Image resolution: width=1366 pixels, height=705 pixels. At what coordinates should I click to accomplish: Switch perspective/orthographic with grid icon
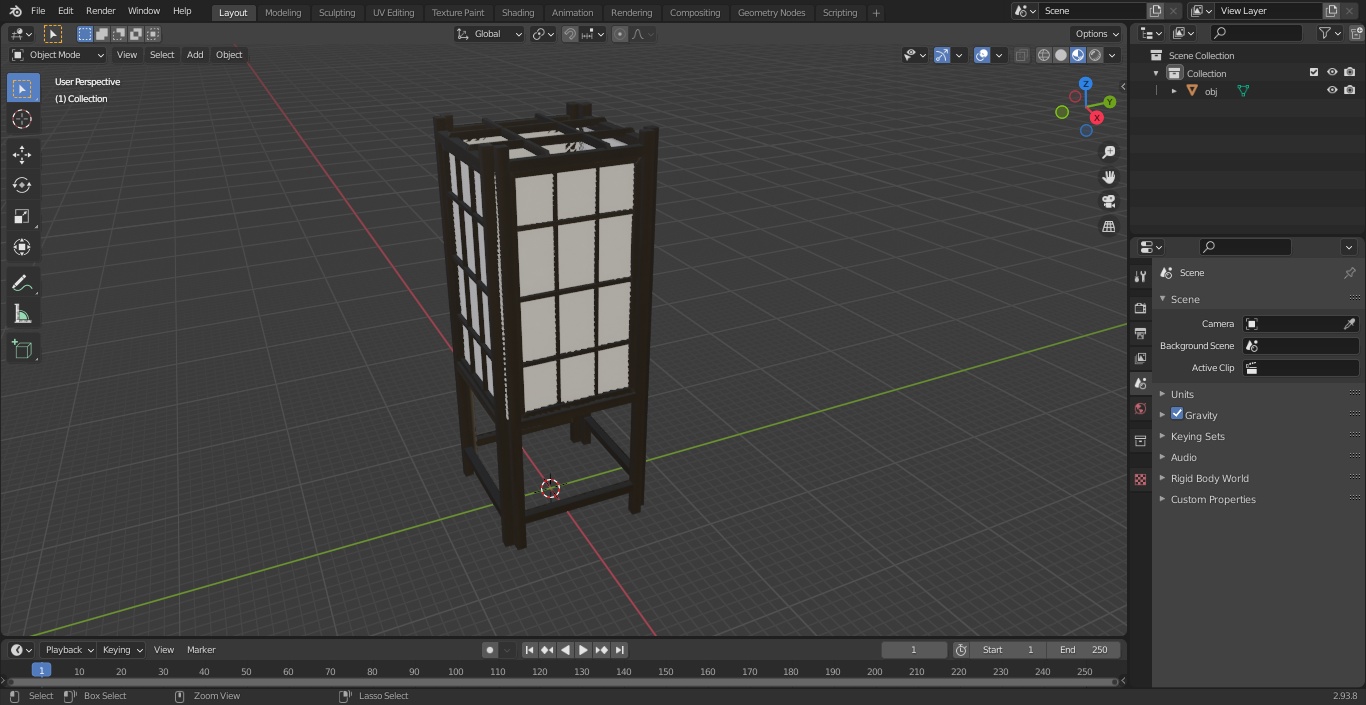1108,226
